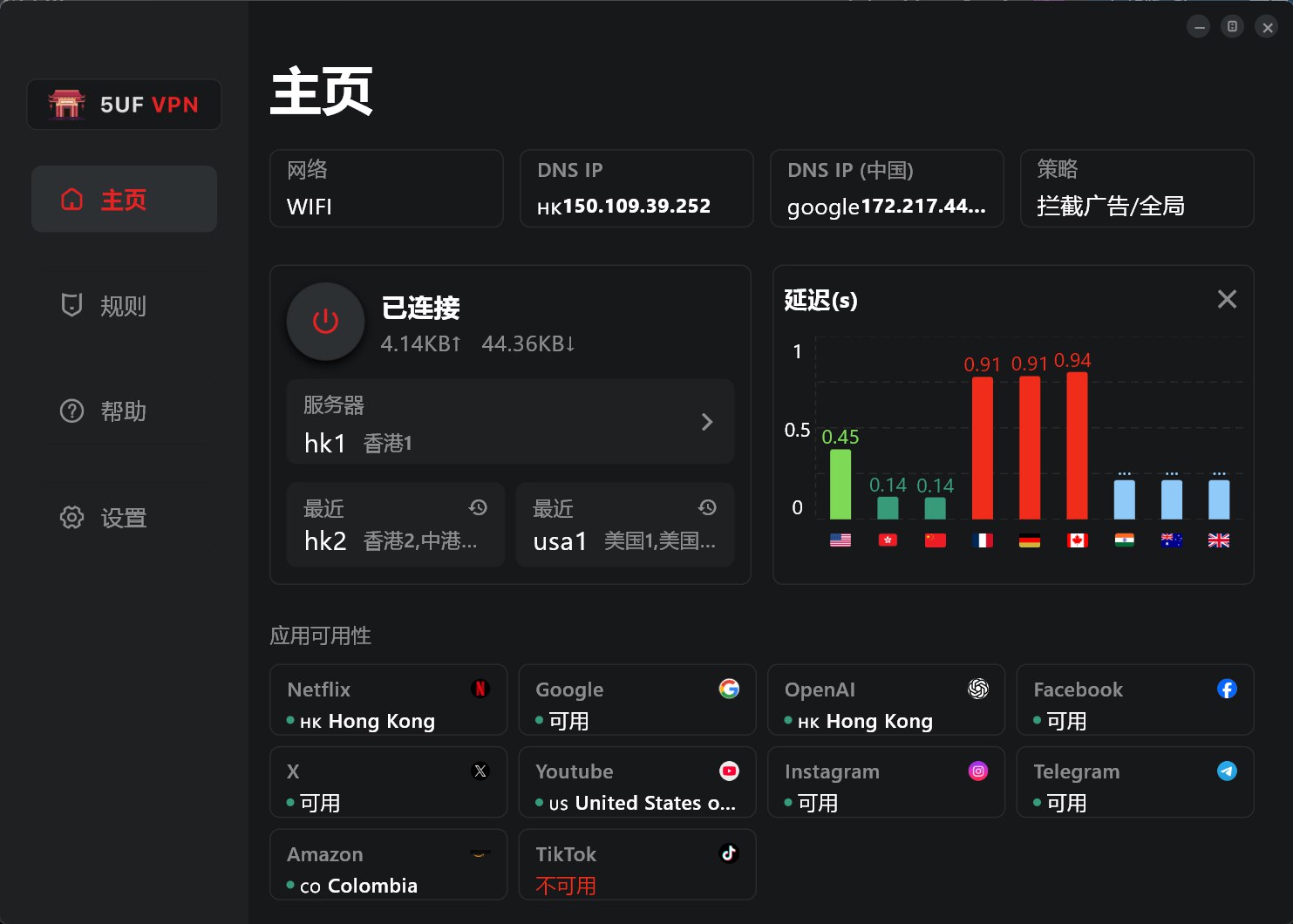Toggle the VPN power connection button
This screenshot has height=924, width=1293.
click(325, 322)
